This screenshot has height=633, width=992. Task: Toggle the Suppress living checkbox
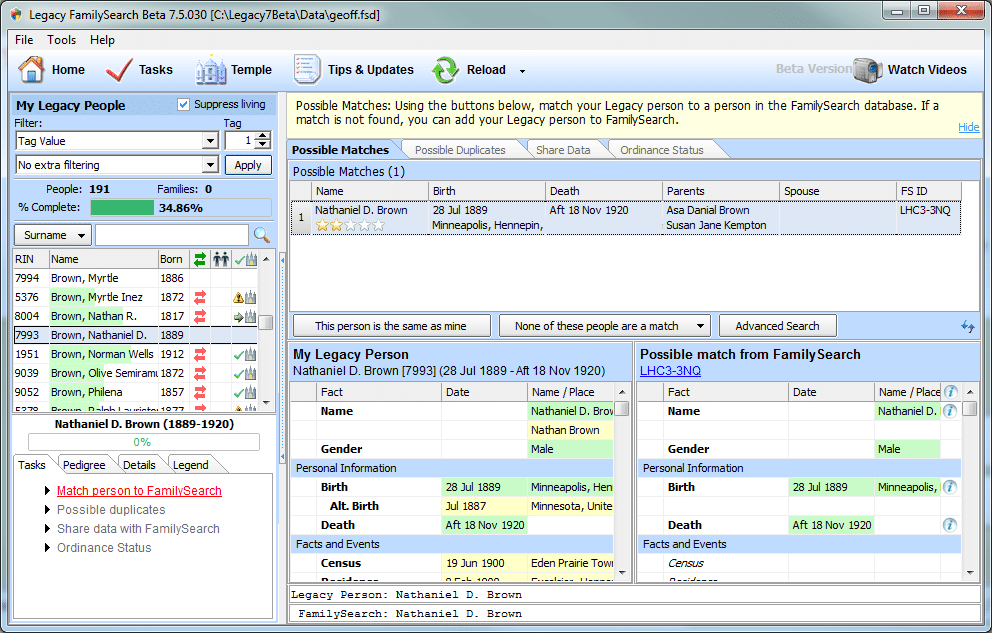click(183, 104)
